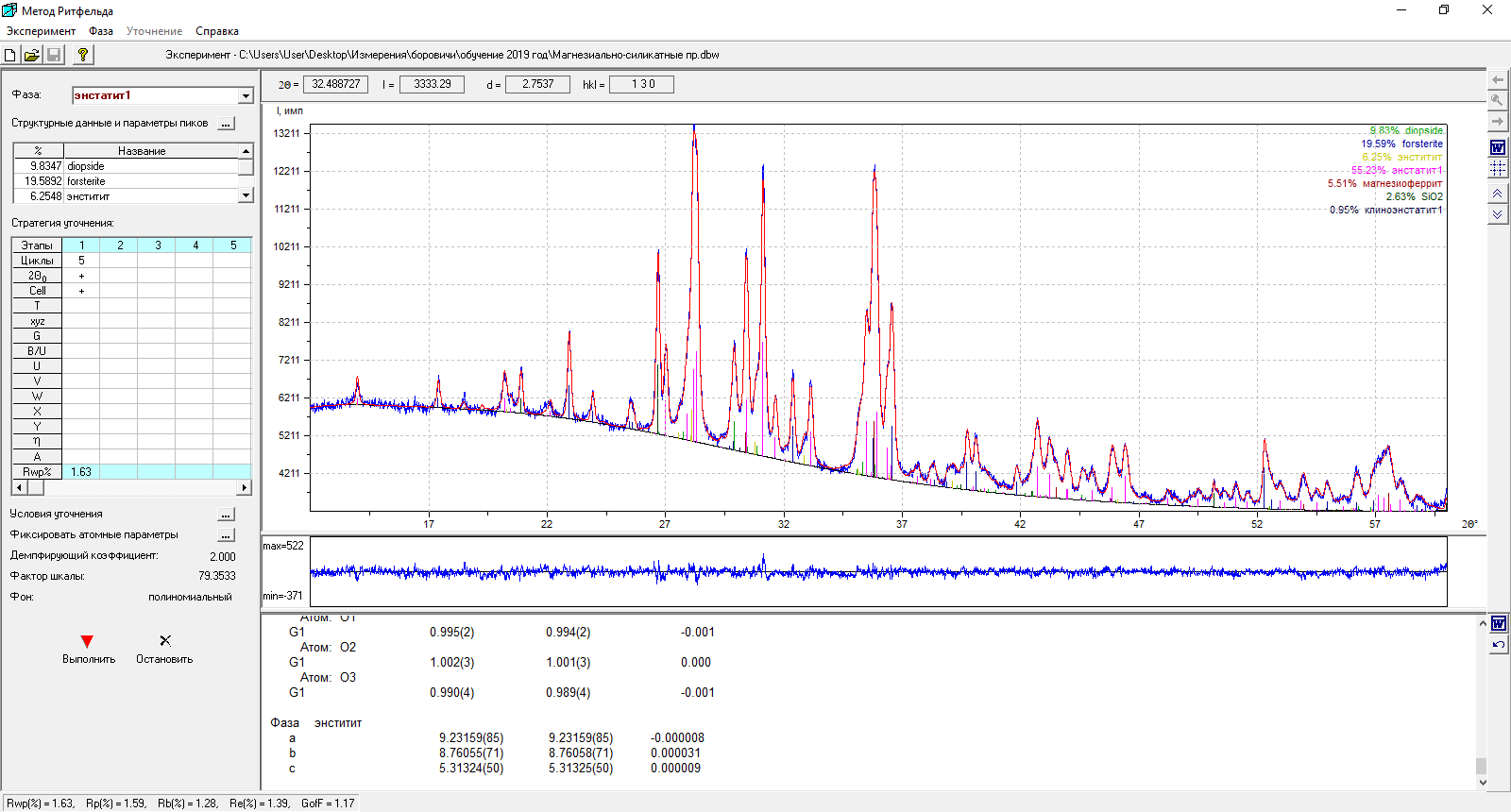Click the double chevron down icon
Viewport: 1511px width, 812px height.
[x=1498, y=214]
